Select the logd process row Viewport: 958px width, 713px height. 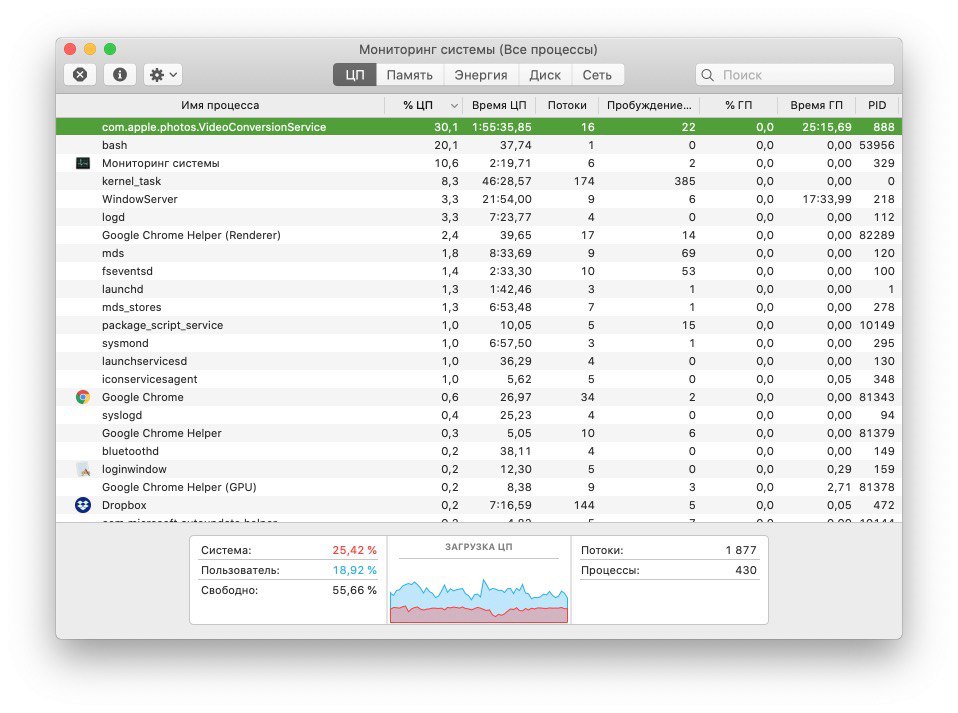tap(479, 217)
